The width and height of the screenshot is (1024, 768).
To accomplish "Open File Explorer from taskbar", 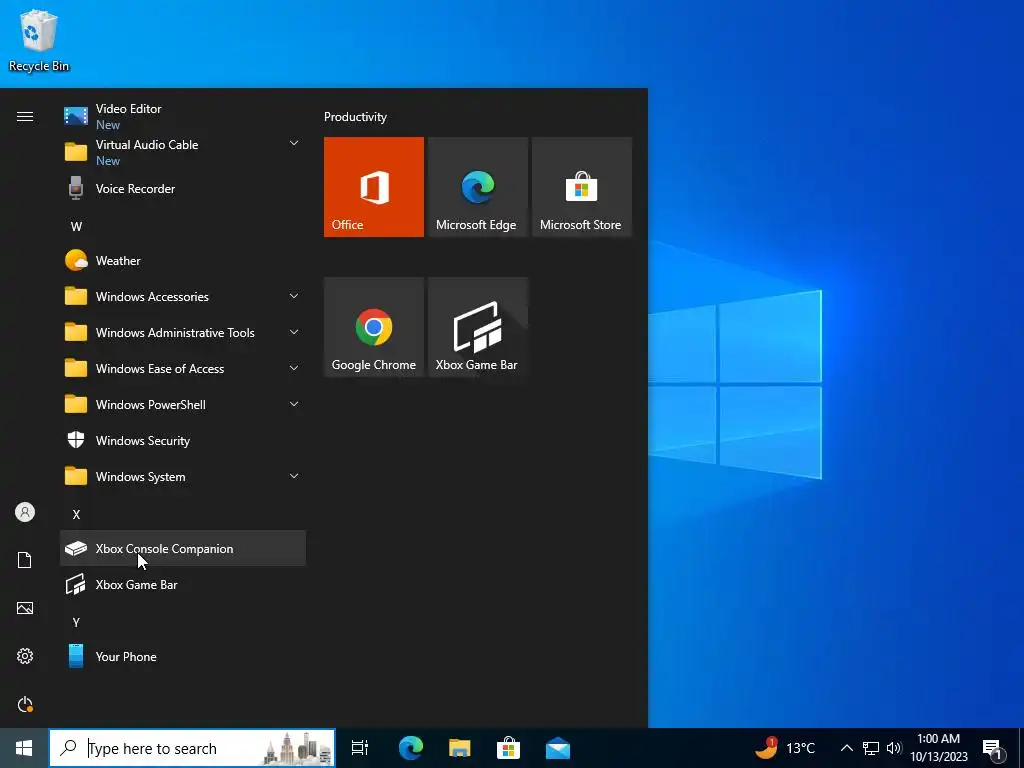I will (460, 748).
